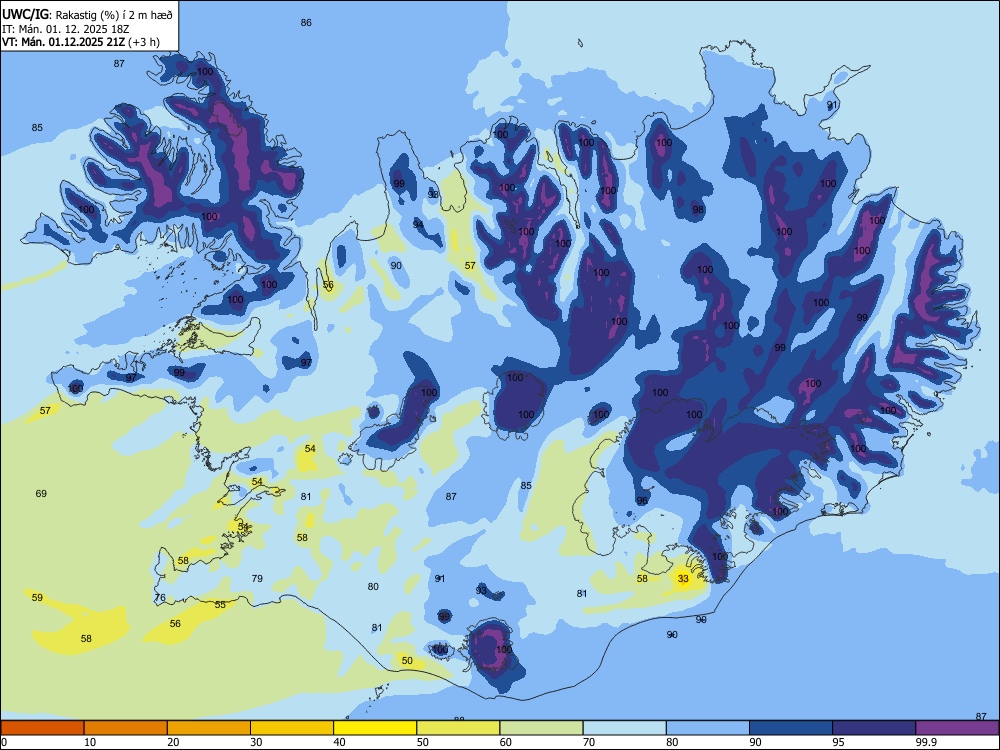
Task: Click the amber 30–40 legend color segment
Action: click(x=292, y=728)
